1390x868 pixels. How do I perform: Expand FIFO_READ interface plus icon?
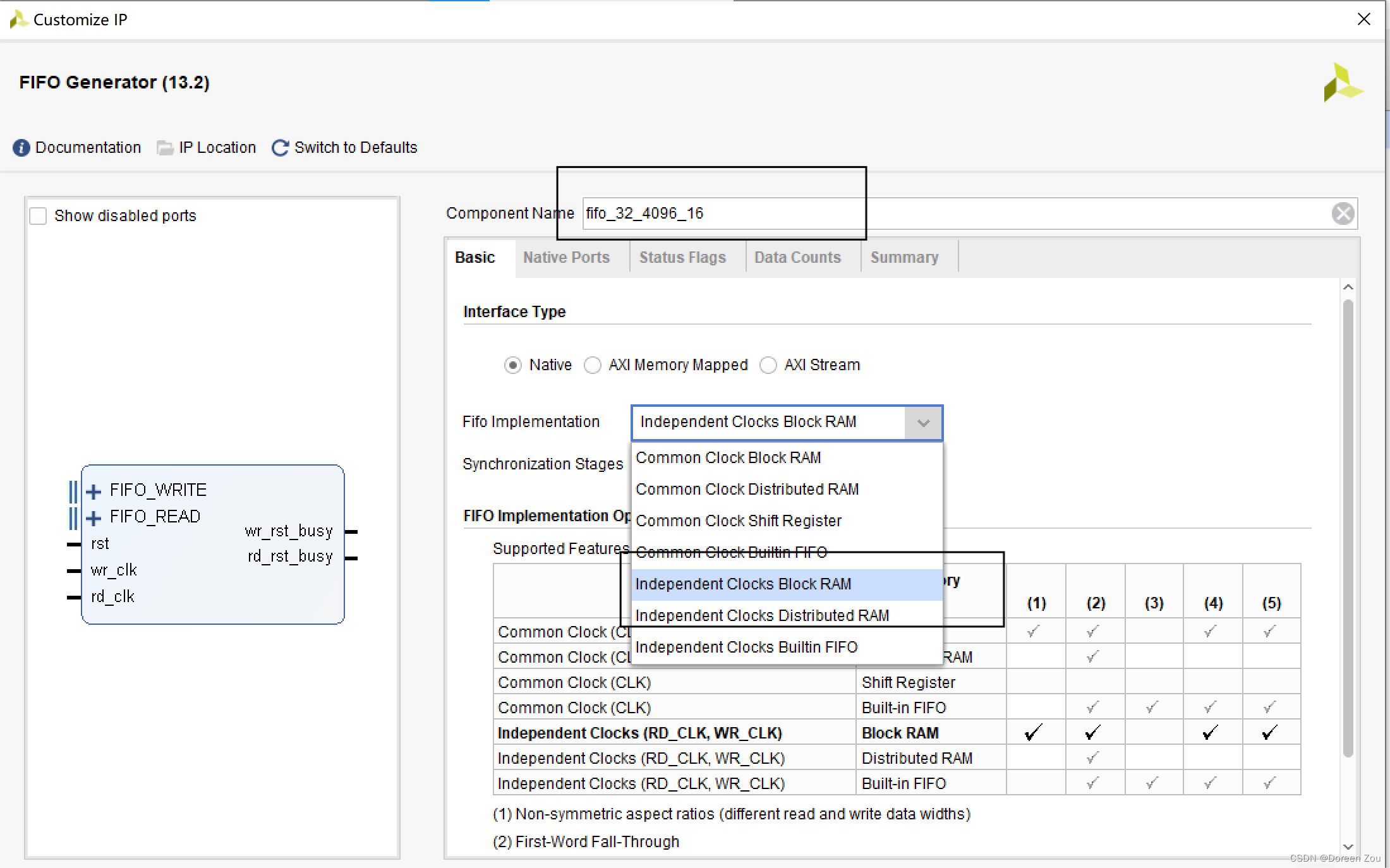pyautogui.click(x=94, y=518)
